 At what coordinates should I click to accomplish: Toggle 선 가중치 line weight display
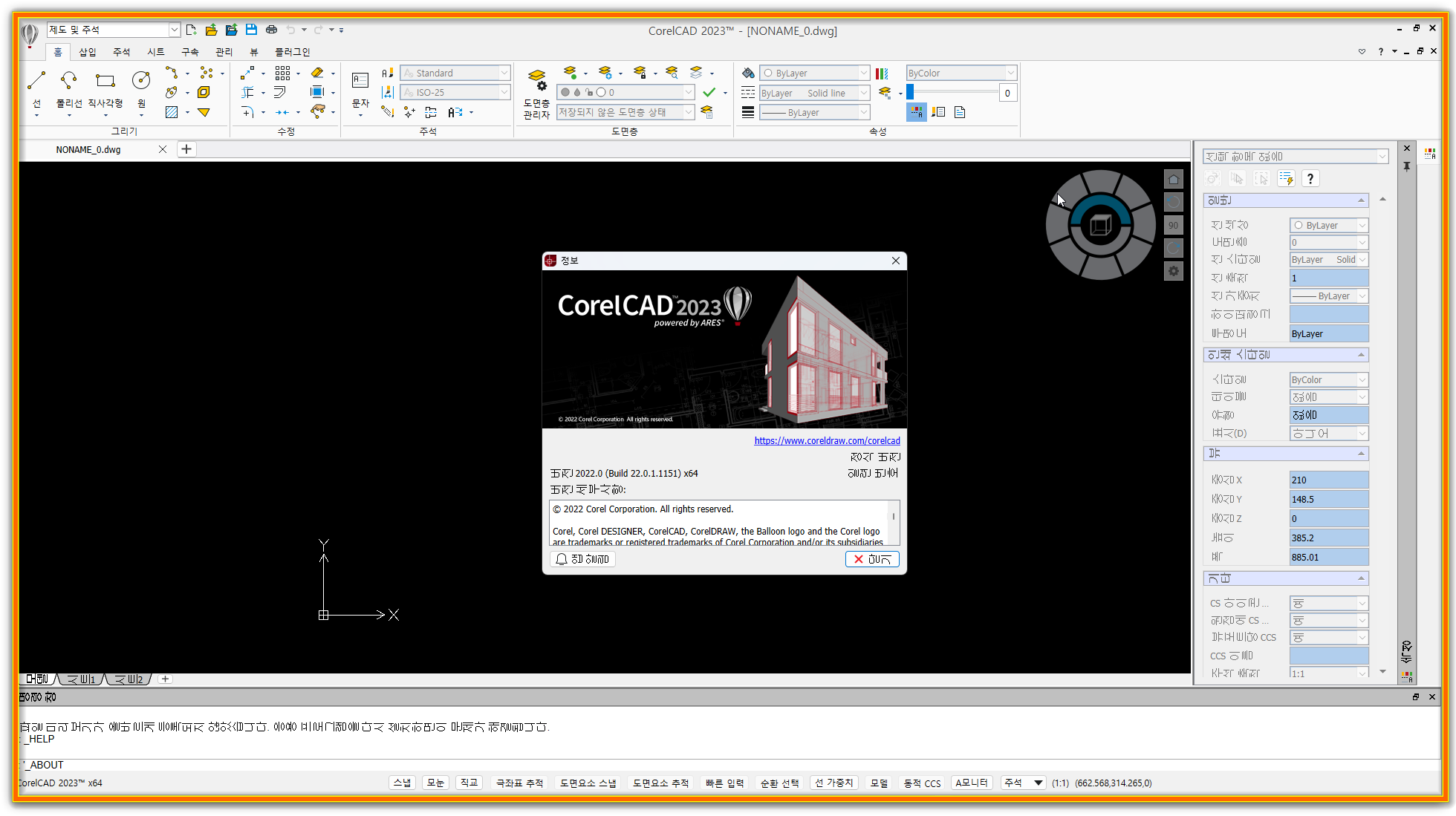click(834, 783)
